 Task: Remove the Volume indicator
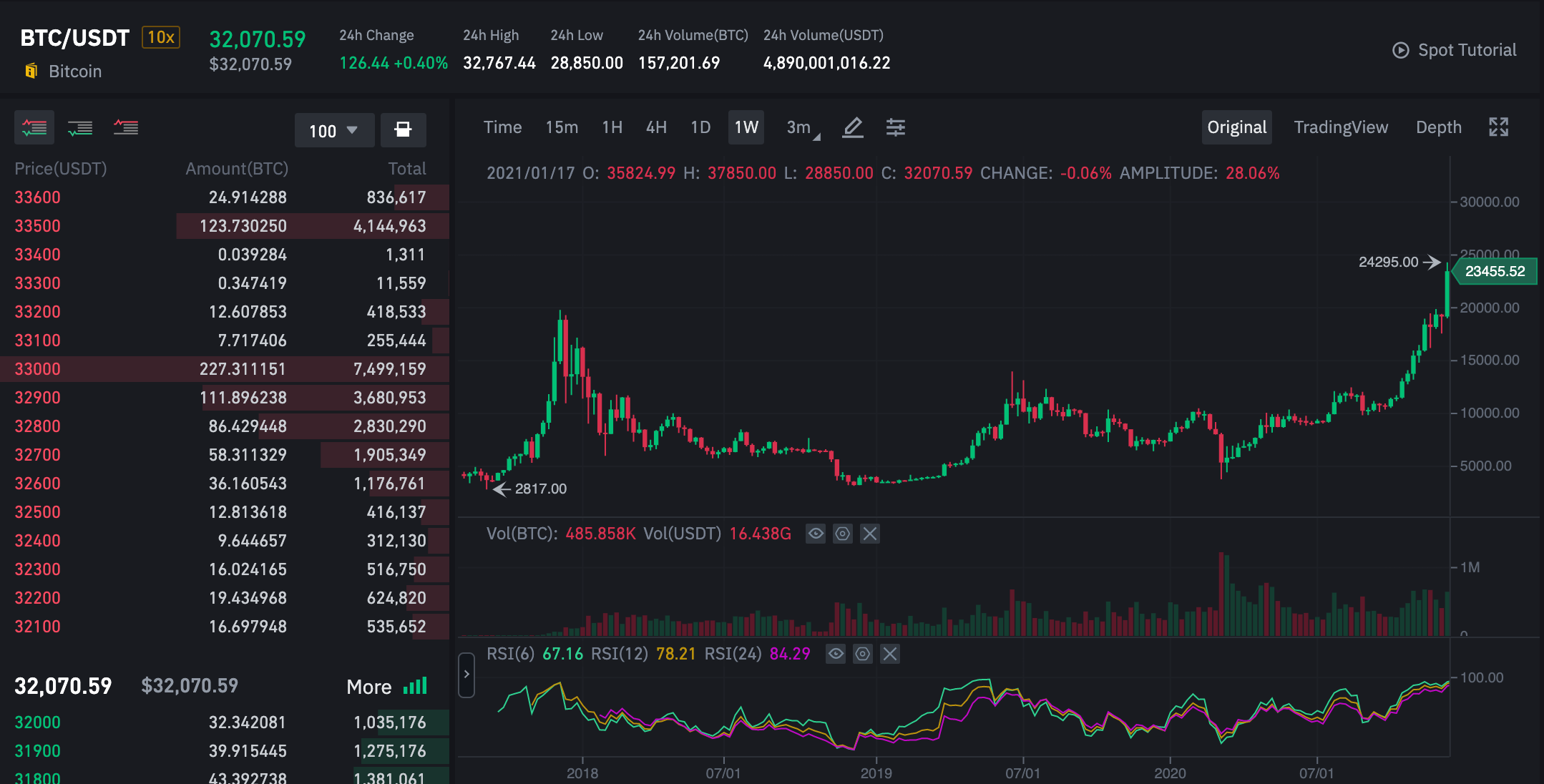coord(870,534)
